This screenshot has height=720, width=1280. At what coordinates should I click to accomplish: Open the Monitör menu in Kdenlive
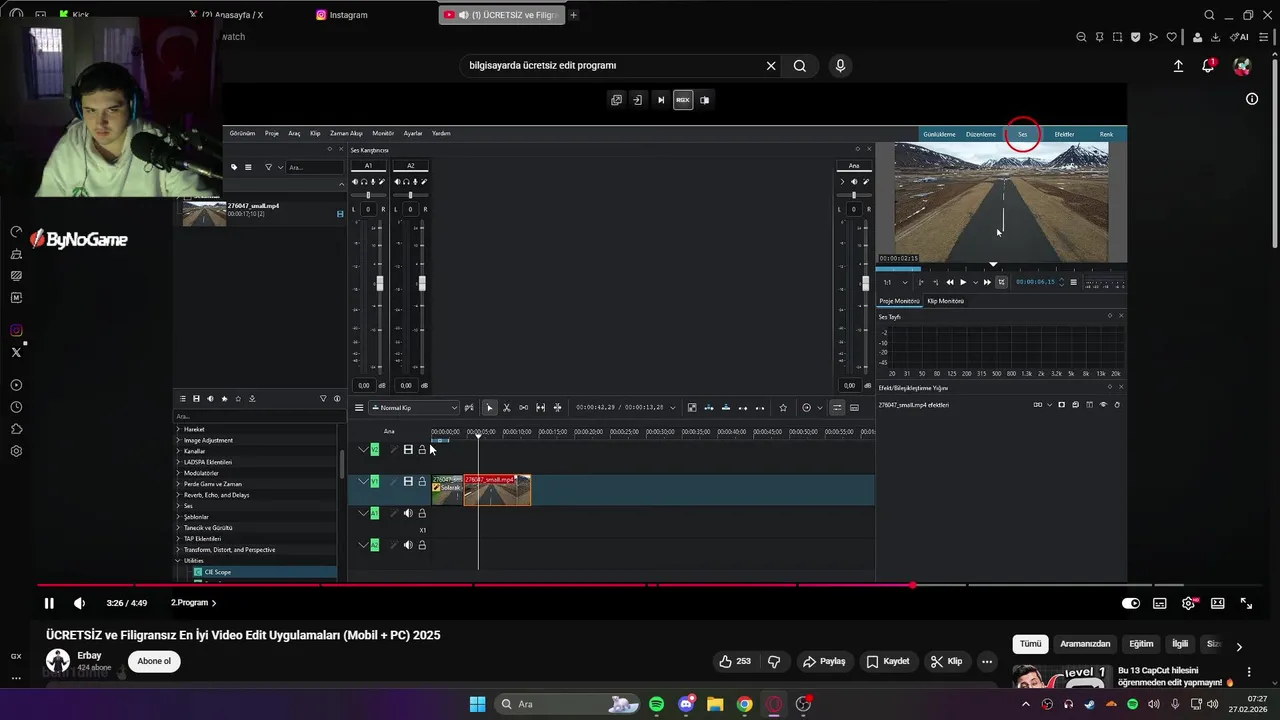pyautogui.click(x=383, y=133)
